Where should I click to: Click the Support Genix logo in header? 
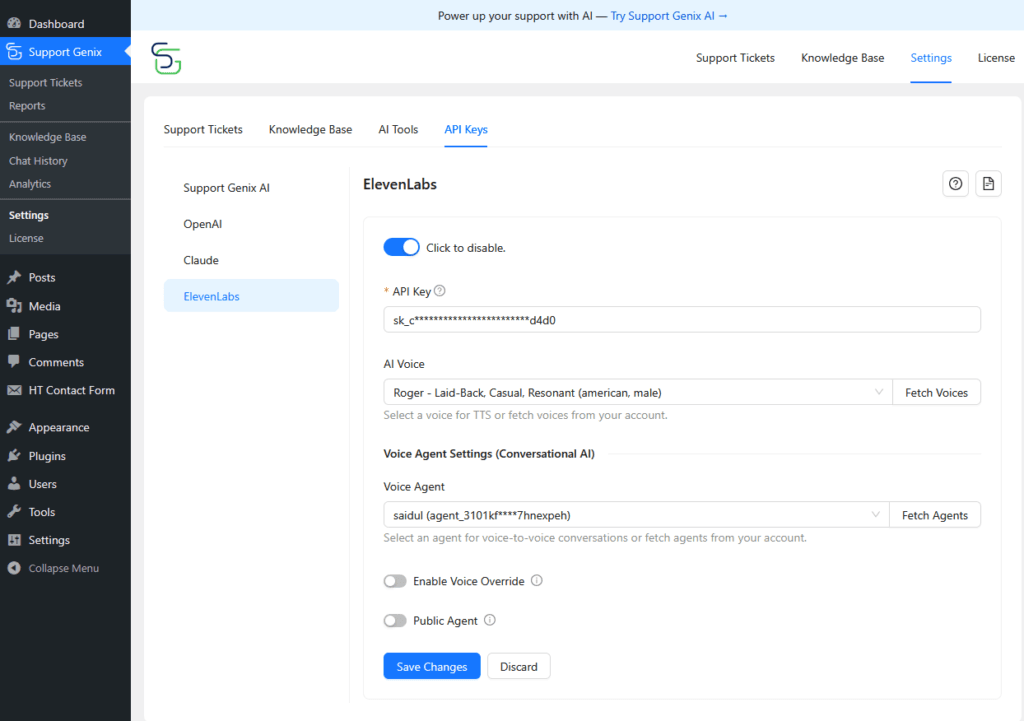[x=166, y=58]
